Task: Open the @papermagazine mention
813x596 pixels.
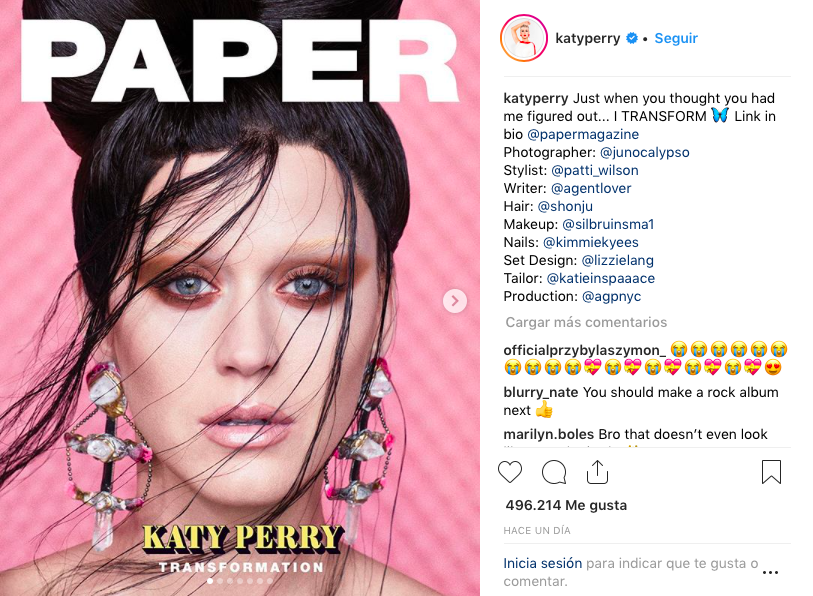Action: point(583,134)
